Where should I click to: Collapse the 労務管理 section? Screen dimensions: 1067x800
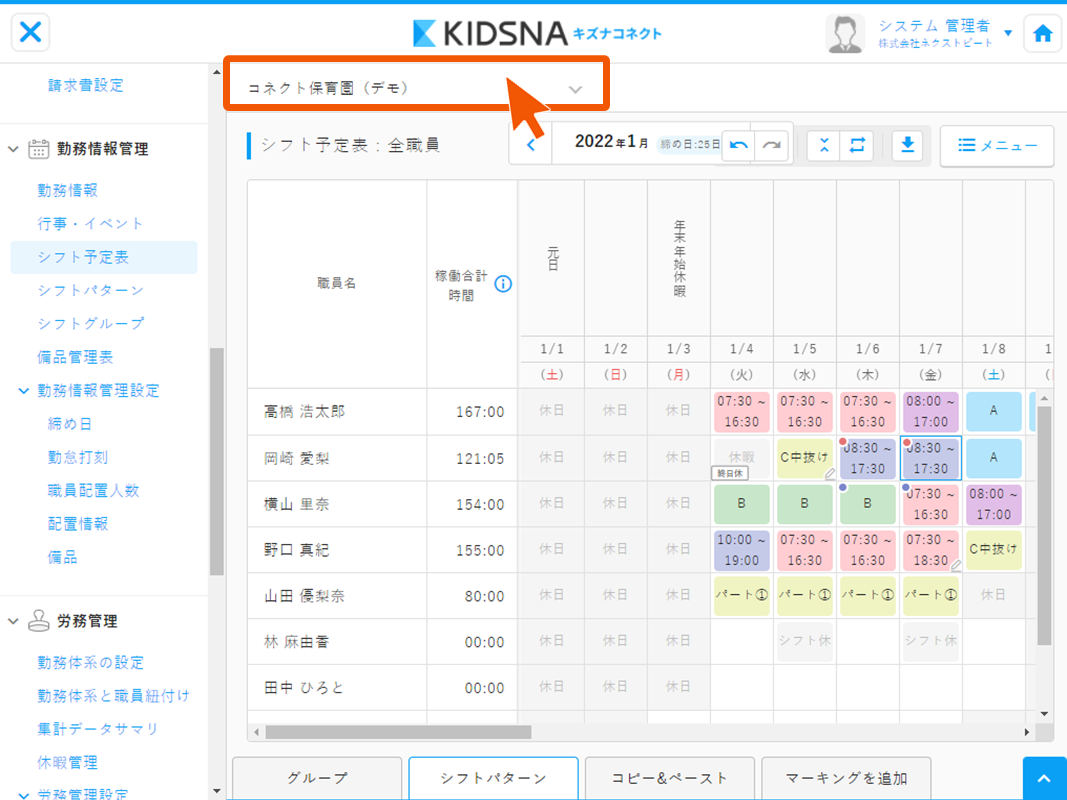pyautogui.click(x=14, y=621)
